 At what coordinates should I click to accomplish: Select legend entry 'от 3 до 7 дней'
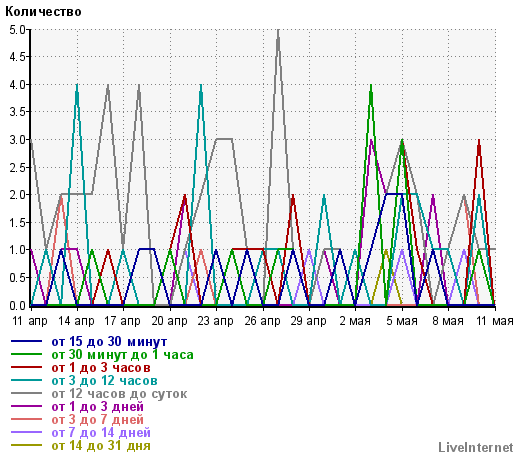coord(98,420)
